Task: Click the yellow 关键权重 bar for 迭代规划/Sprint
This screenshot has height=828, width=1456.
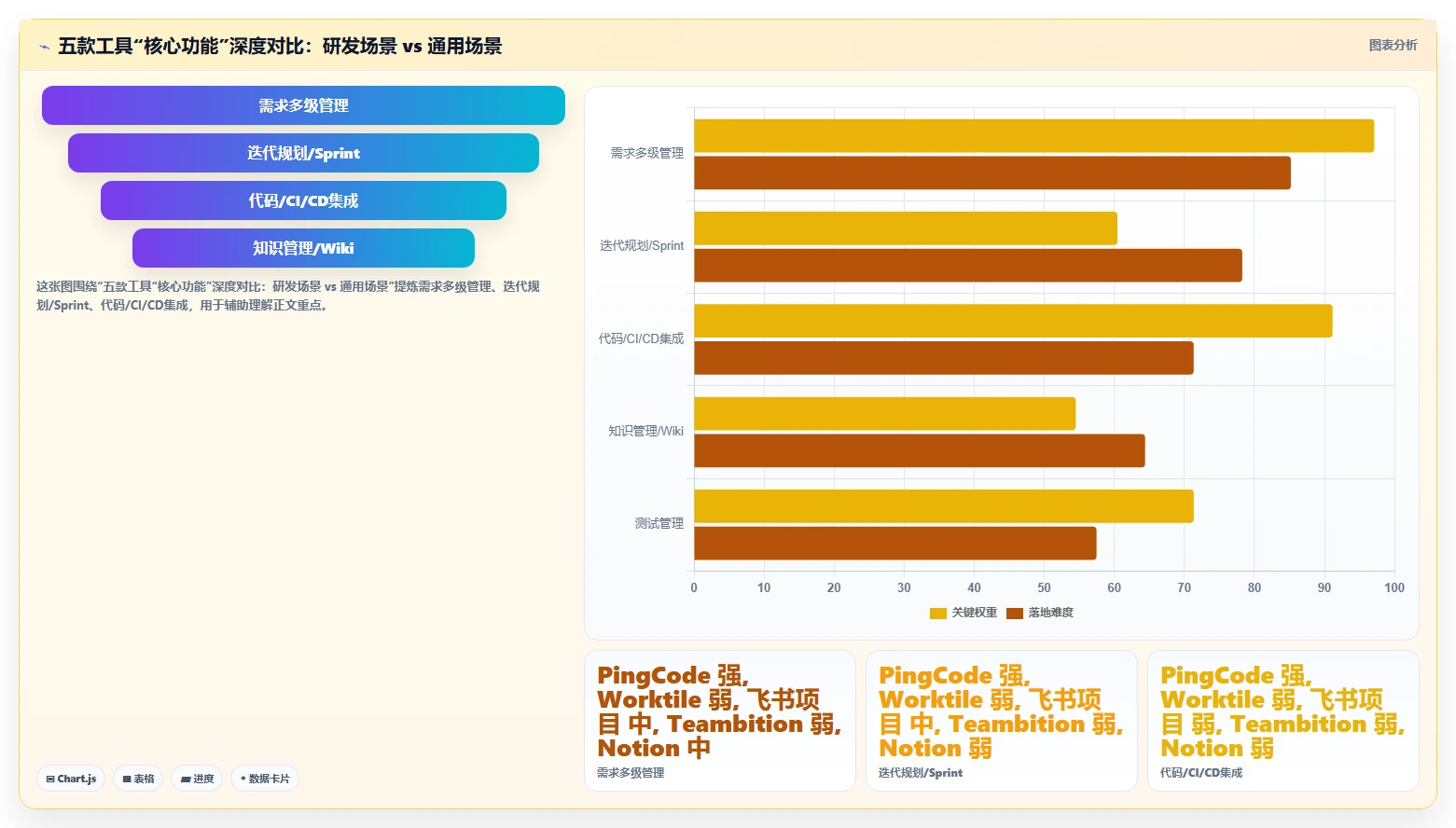Action: click(x=906, y=228)
